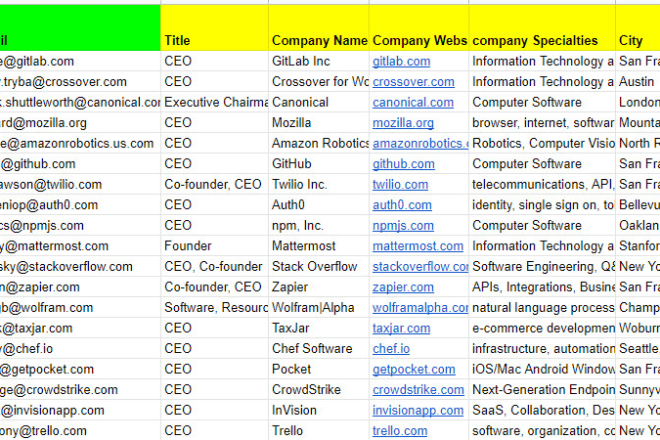Select the TaxJar company name cell

[x=319, y=328]
